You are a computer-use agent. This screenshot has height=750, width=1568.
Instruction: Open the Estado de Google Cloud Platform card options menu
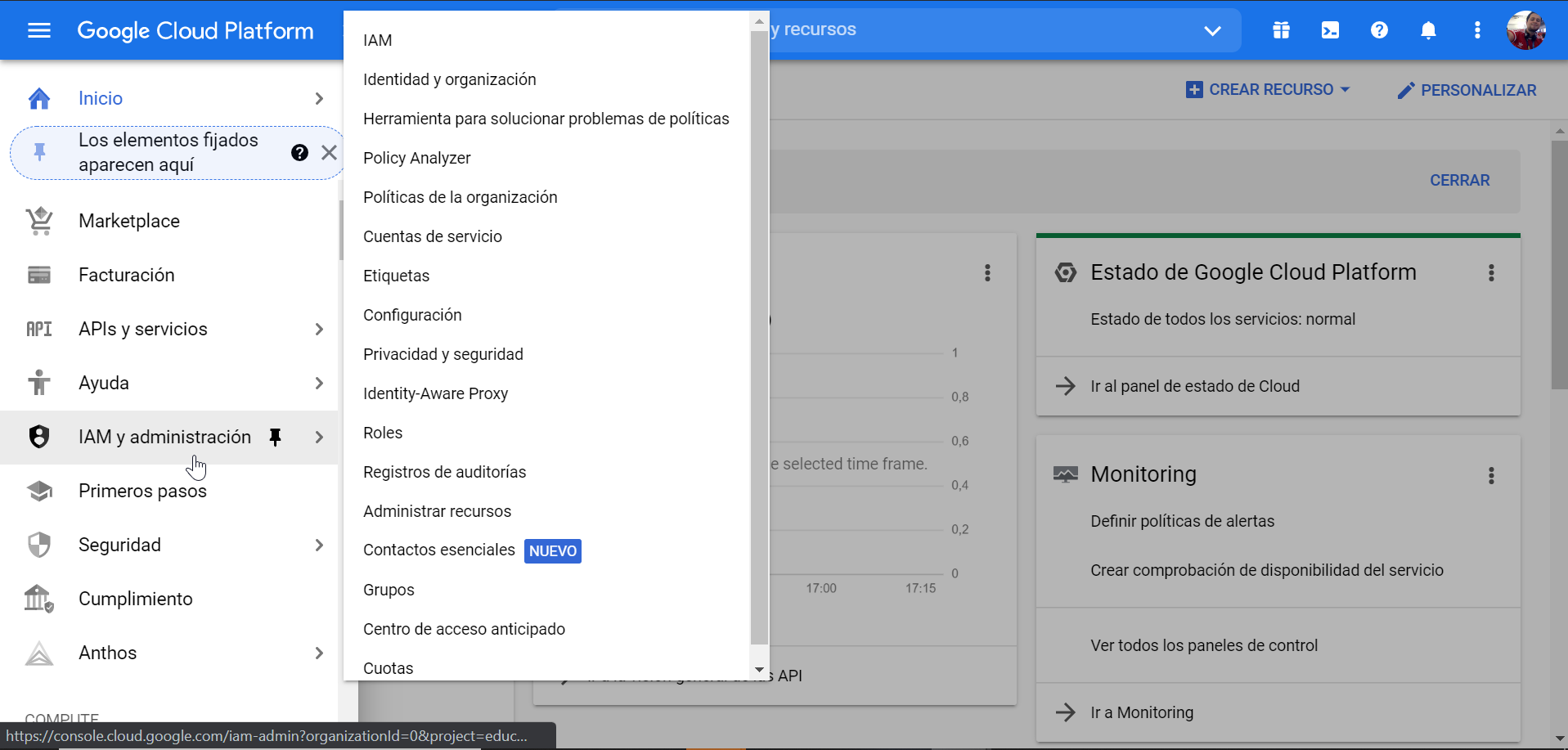point(1491,272)
